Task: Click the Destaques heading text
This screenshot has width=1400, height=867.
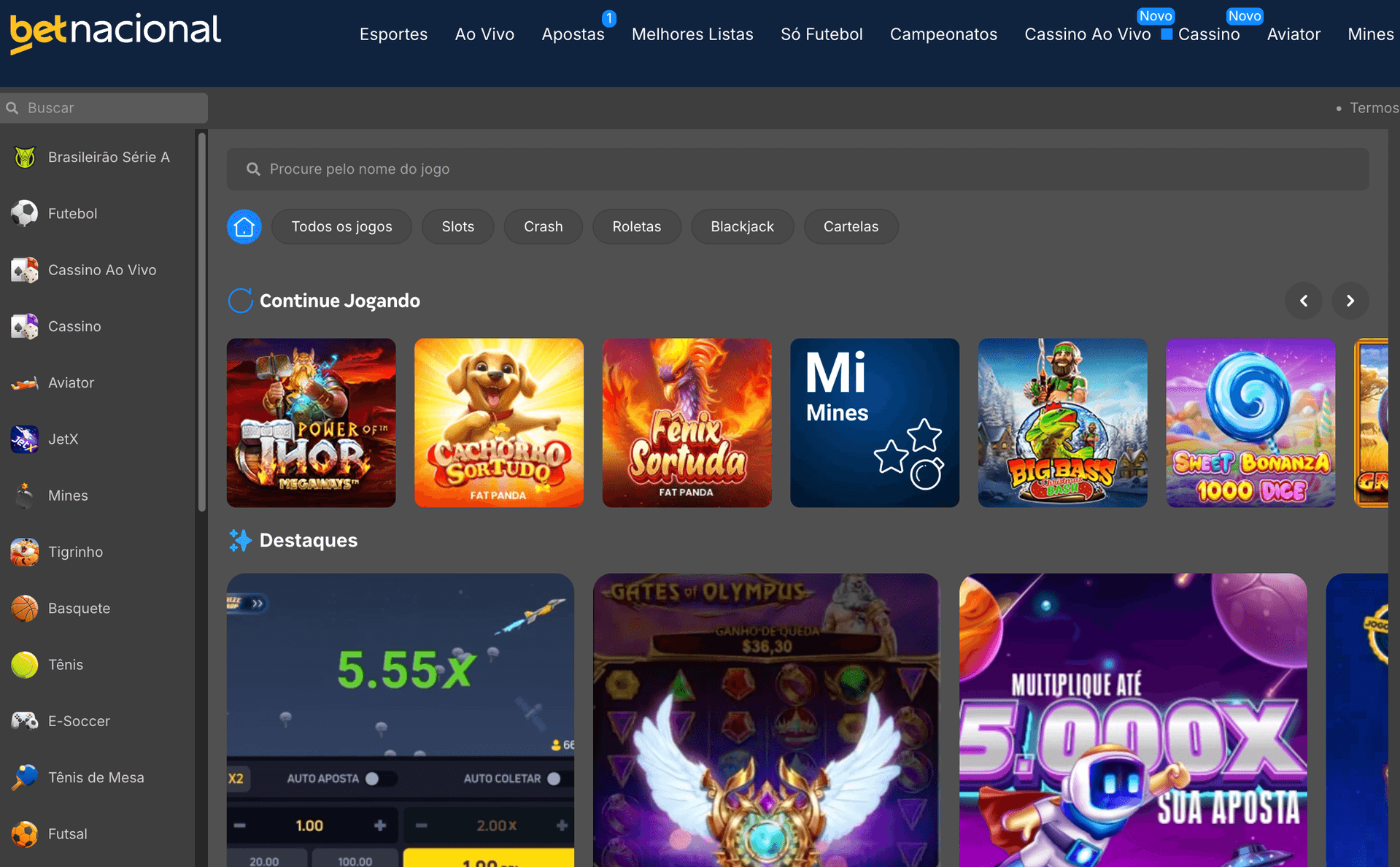Action: (309, 540)
